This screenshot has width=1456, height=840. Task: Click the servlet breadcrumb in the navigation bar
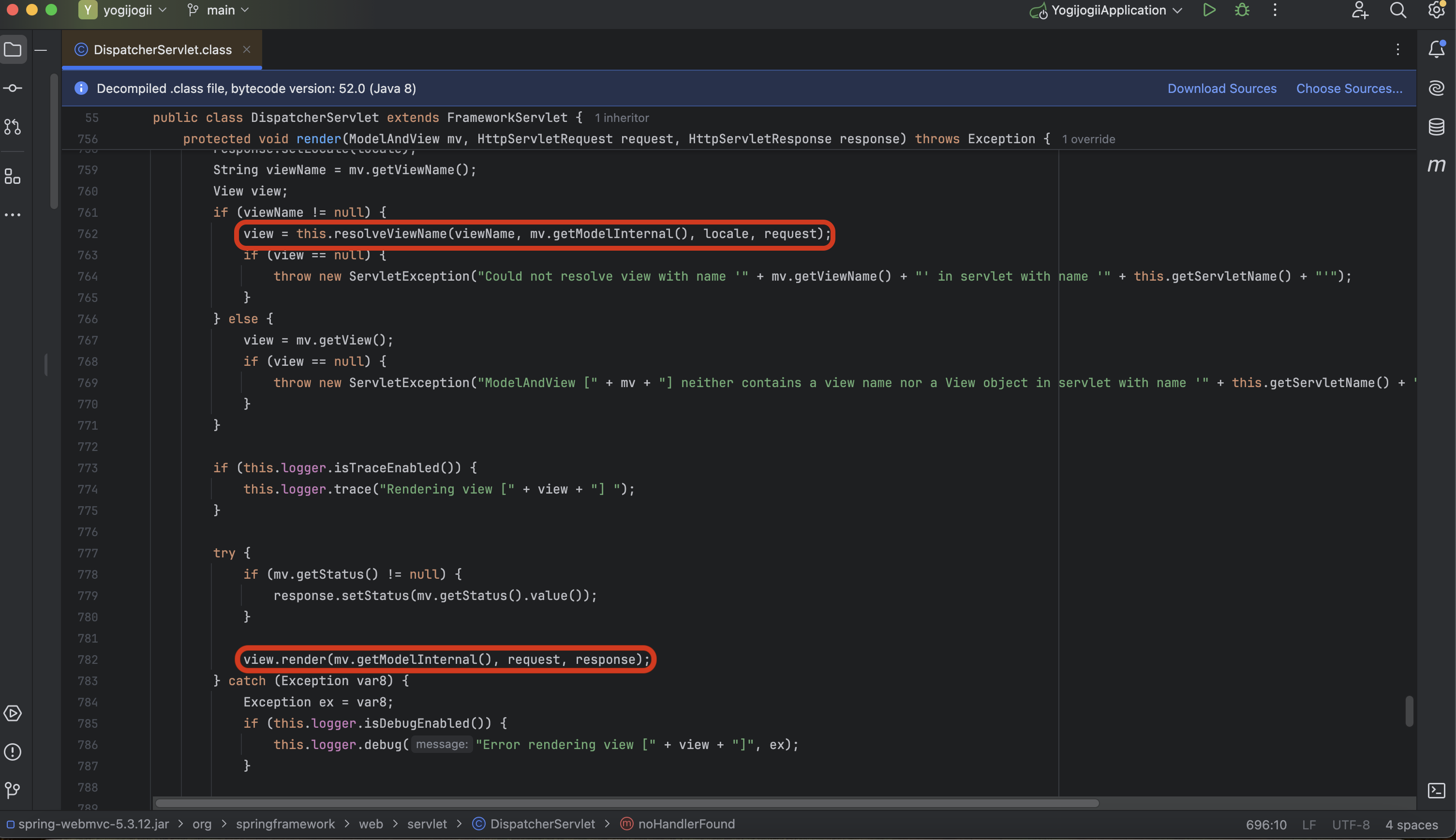(427, 824)
